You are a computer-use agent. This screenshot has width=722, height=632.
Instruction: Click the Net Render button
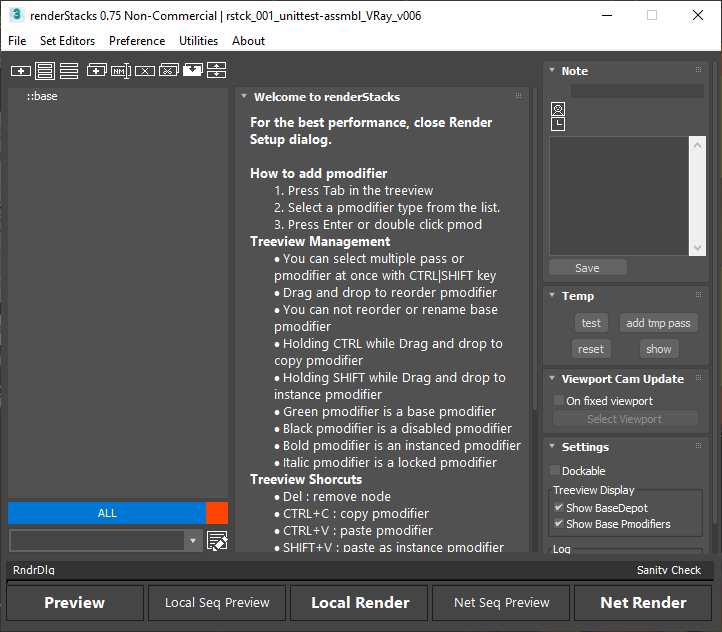(643, 603)
